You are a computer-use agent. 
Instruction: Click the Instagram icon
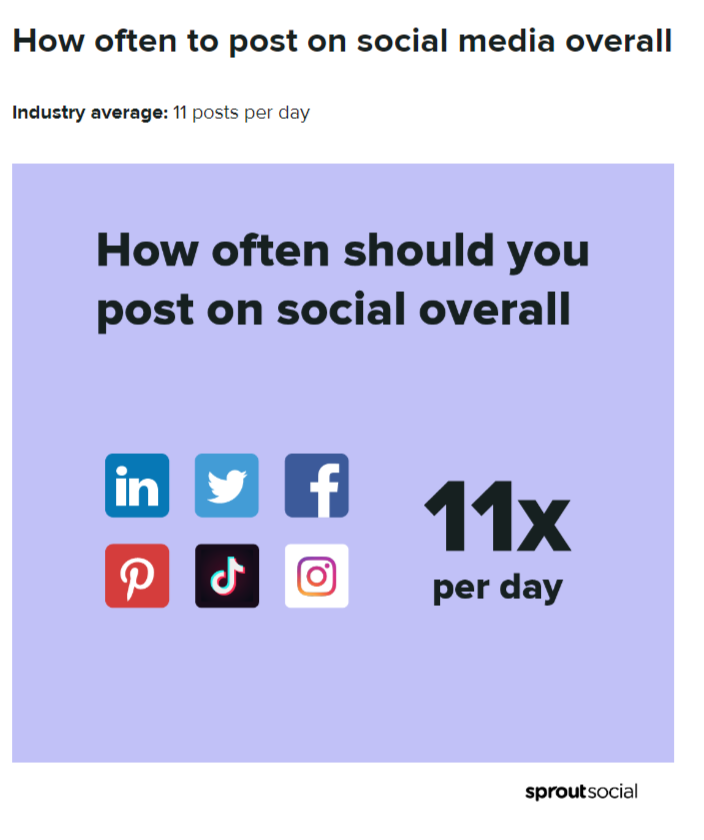pos(317,576)
